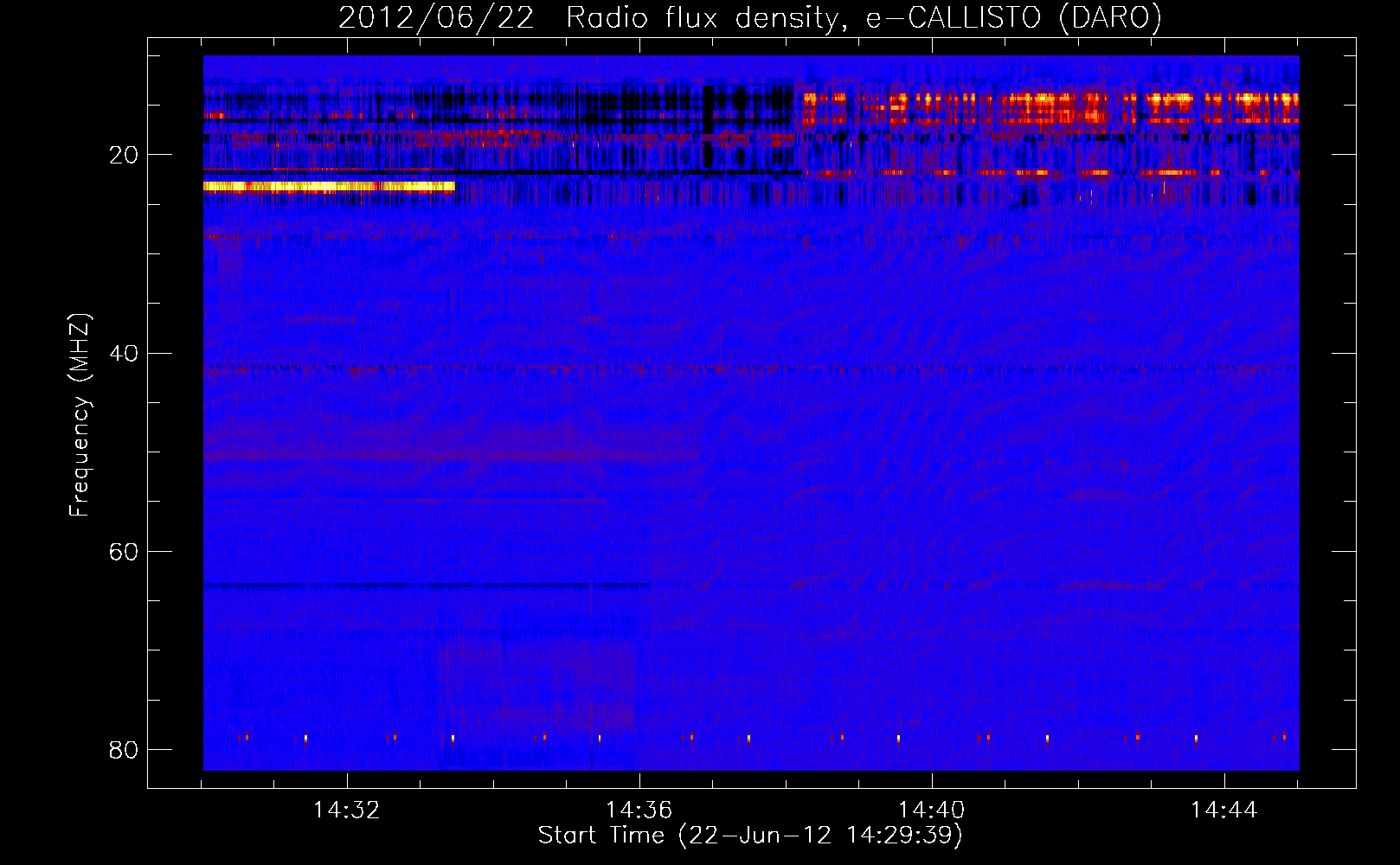Click the 80 frequency tick label

tap(124, 750)
